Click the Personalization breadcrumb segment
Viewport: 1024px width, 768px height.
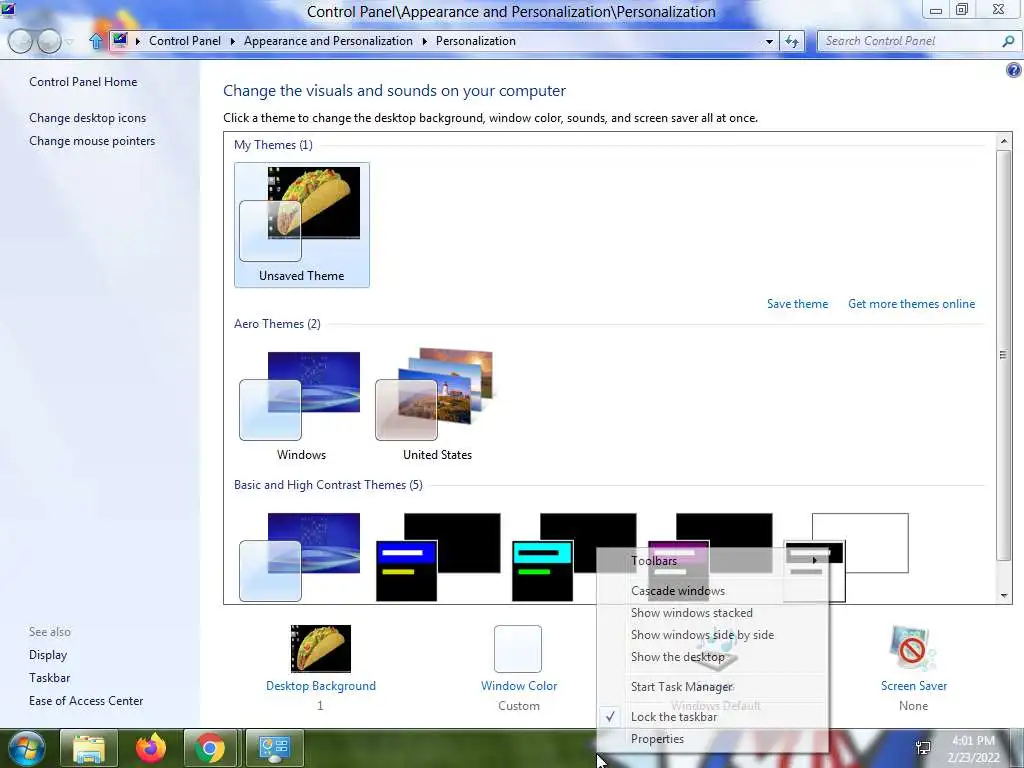pyautogui.click(x=475, y=40)
